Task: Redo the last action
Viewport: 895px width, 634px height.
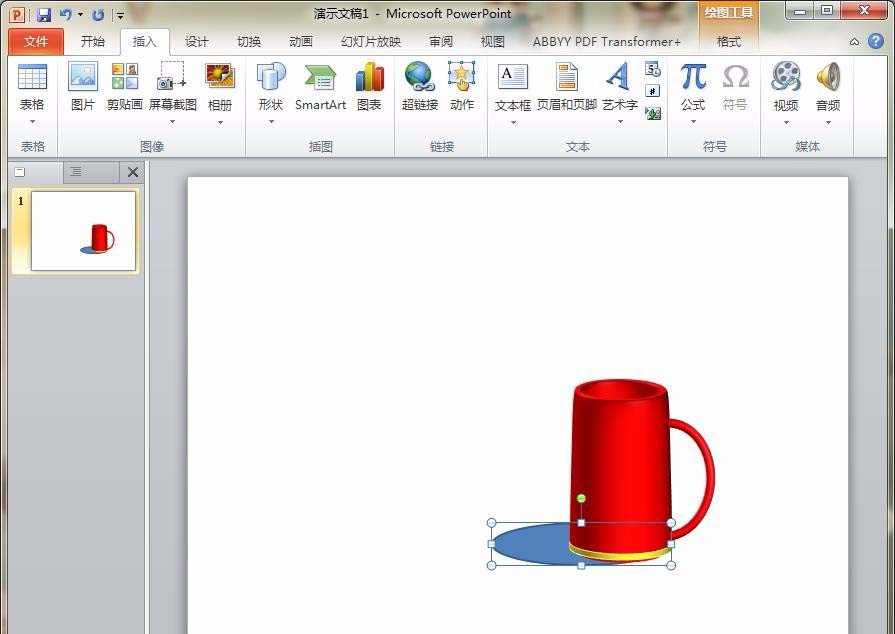Action: coord(98,15)
